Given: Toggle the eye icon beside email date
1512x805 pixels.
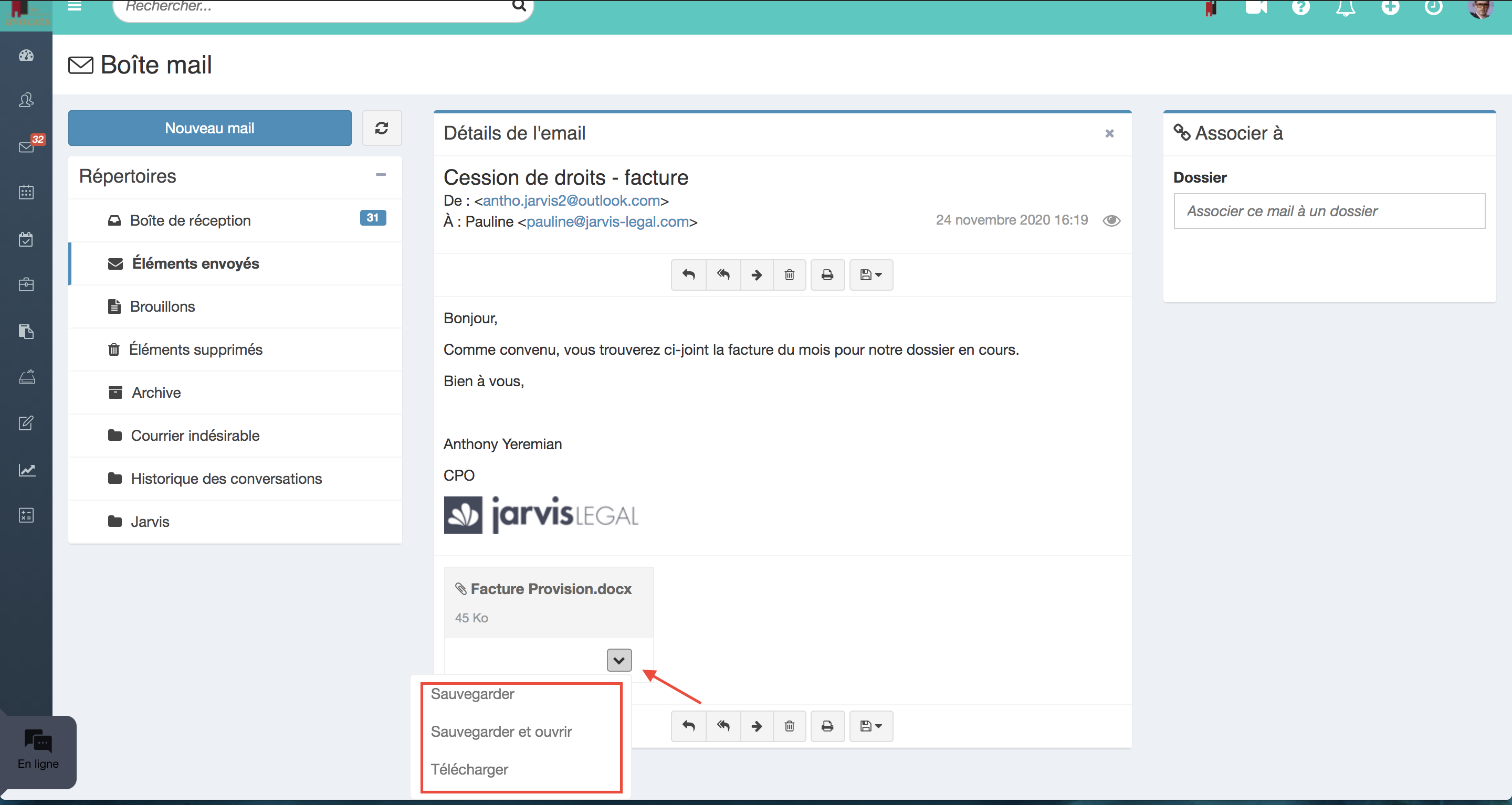Looking at the screenshot, I should coord(1111,220).
